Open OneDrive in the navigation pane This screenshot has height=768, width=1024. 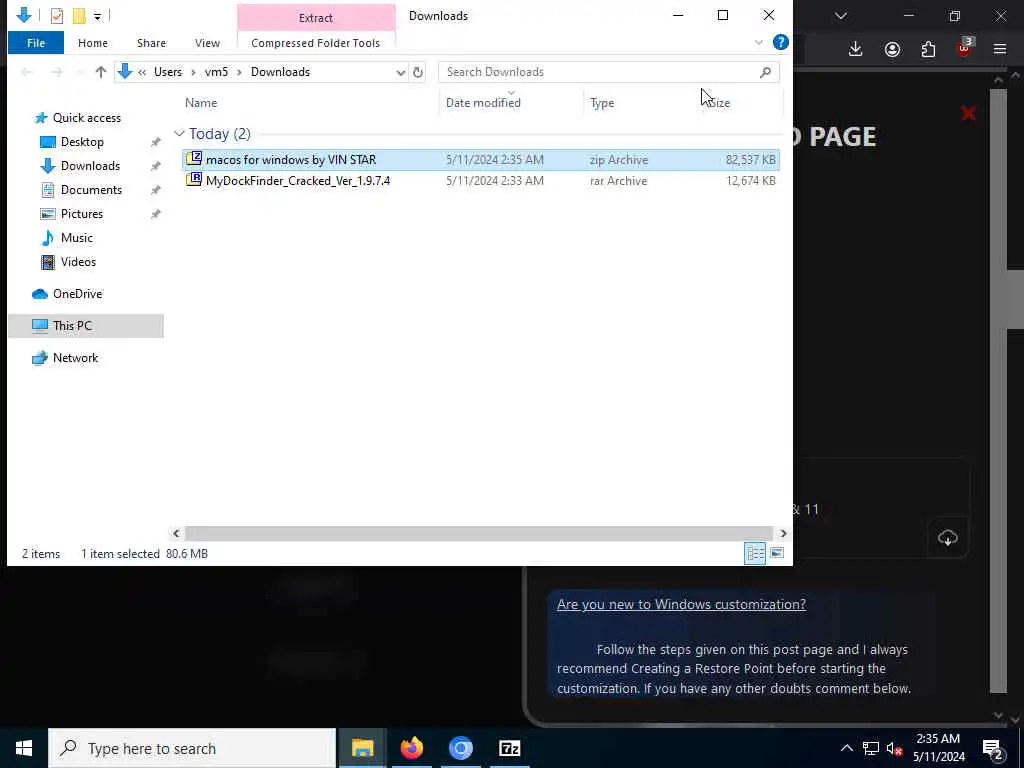[77, 294]
